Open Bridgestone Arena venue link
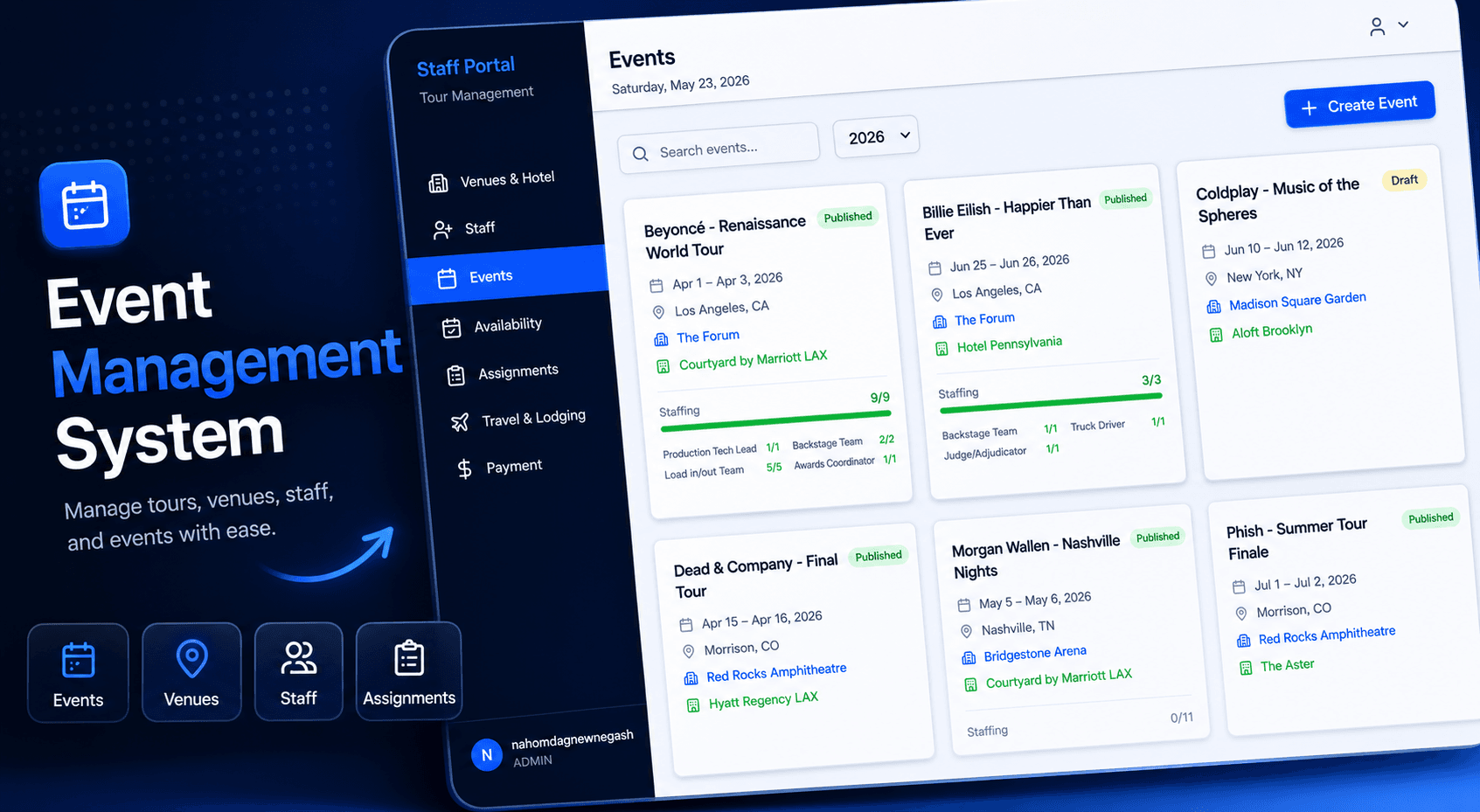 1035,654
